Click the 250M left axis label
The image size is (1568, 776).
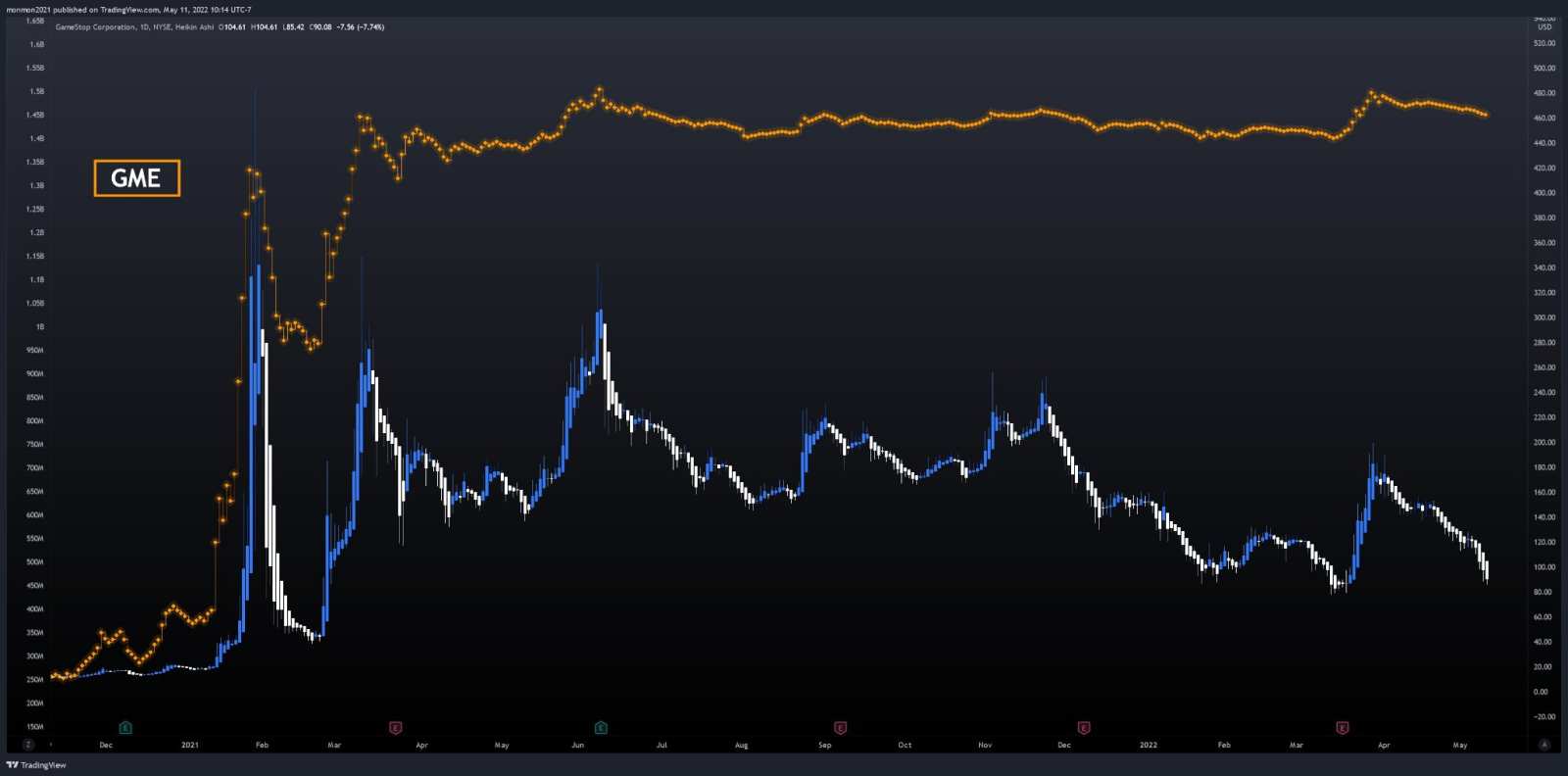(35, 680)
